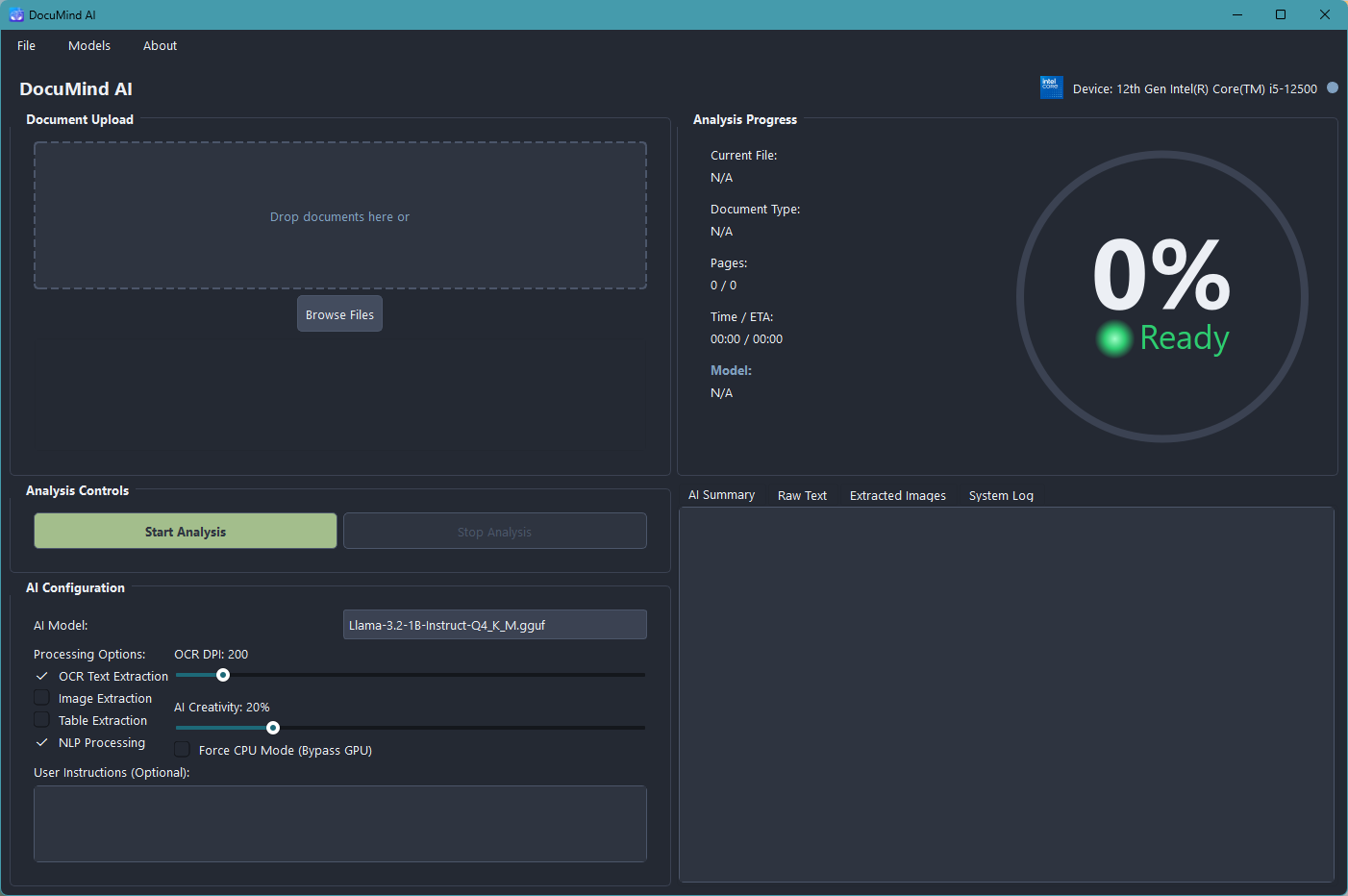The height and width of the screenshot is (896, 1348).
Task: Open the Models menu
Action: pos(88,45)
